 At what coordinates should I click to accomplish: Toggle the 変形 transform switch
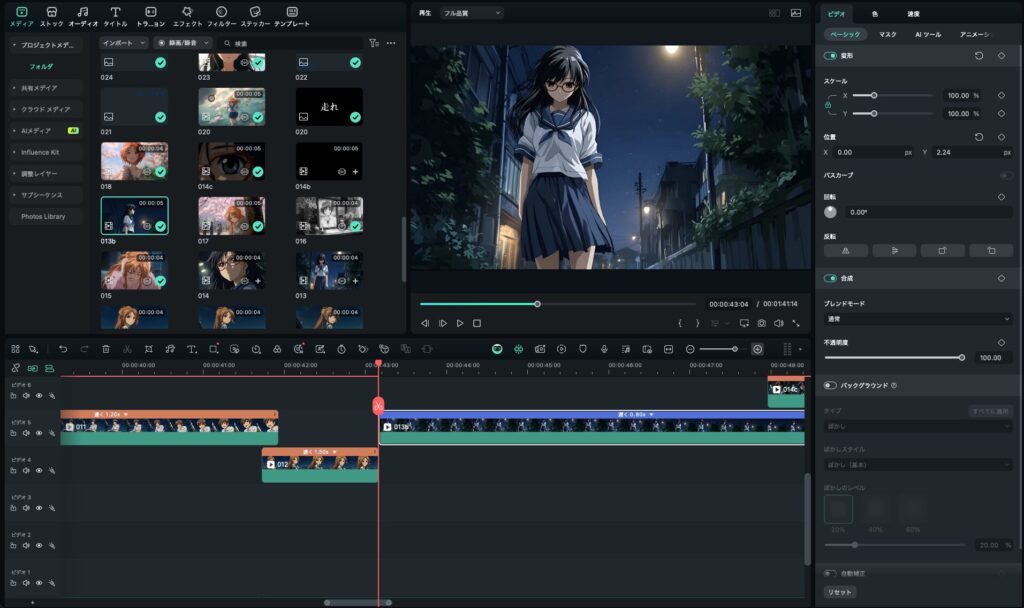pyautogui.click(x=830, y=56)
